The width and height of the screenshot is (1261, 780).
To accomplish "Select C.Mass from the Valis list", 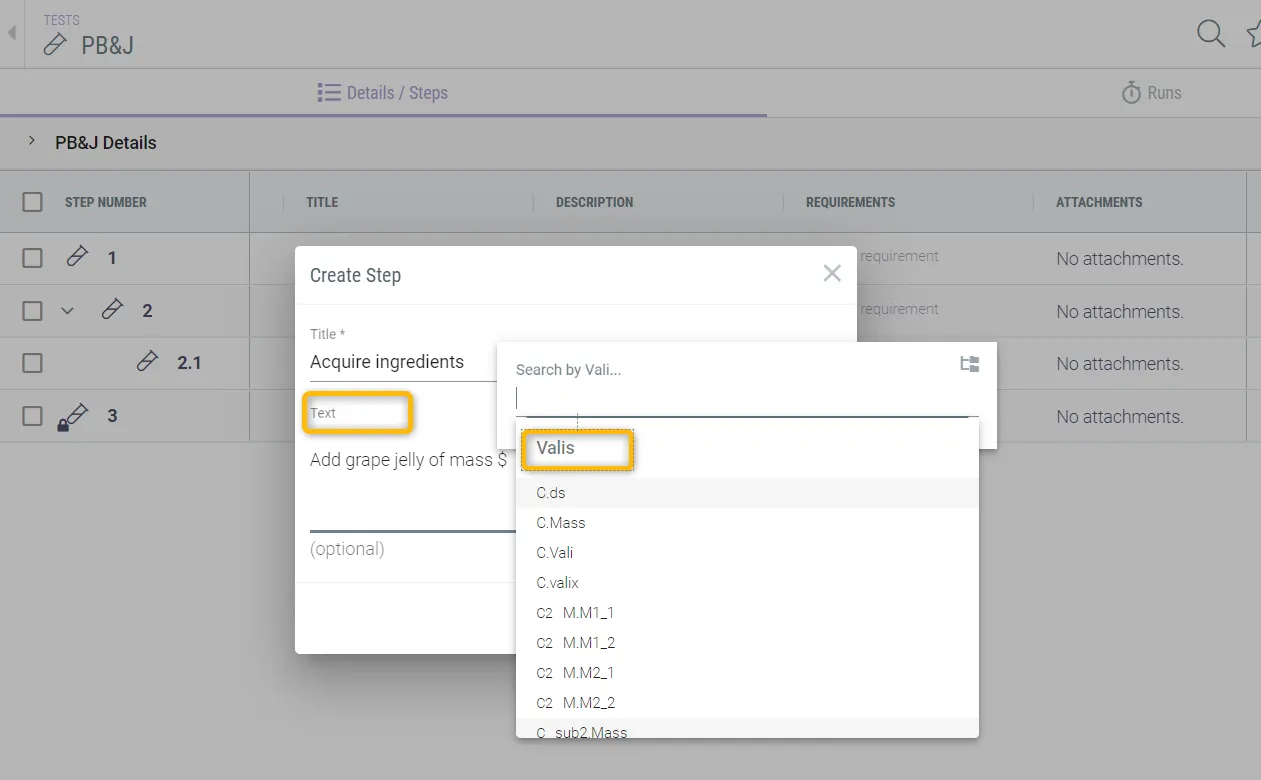I will click(x=561, y=523).
